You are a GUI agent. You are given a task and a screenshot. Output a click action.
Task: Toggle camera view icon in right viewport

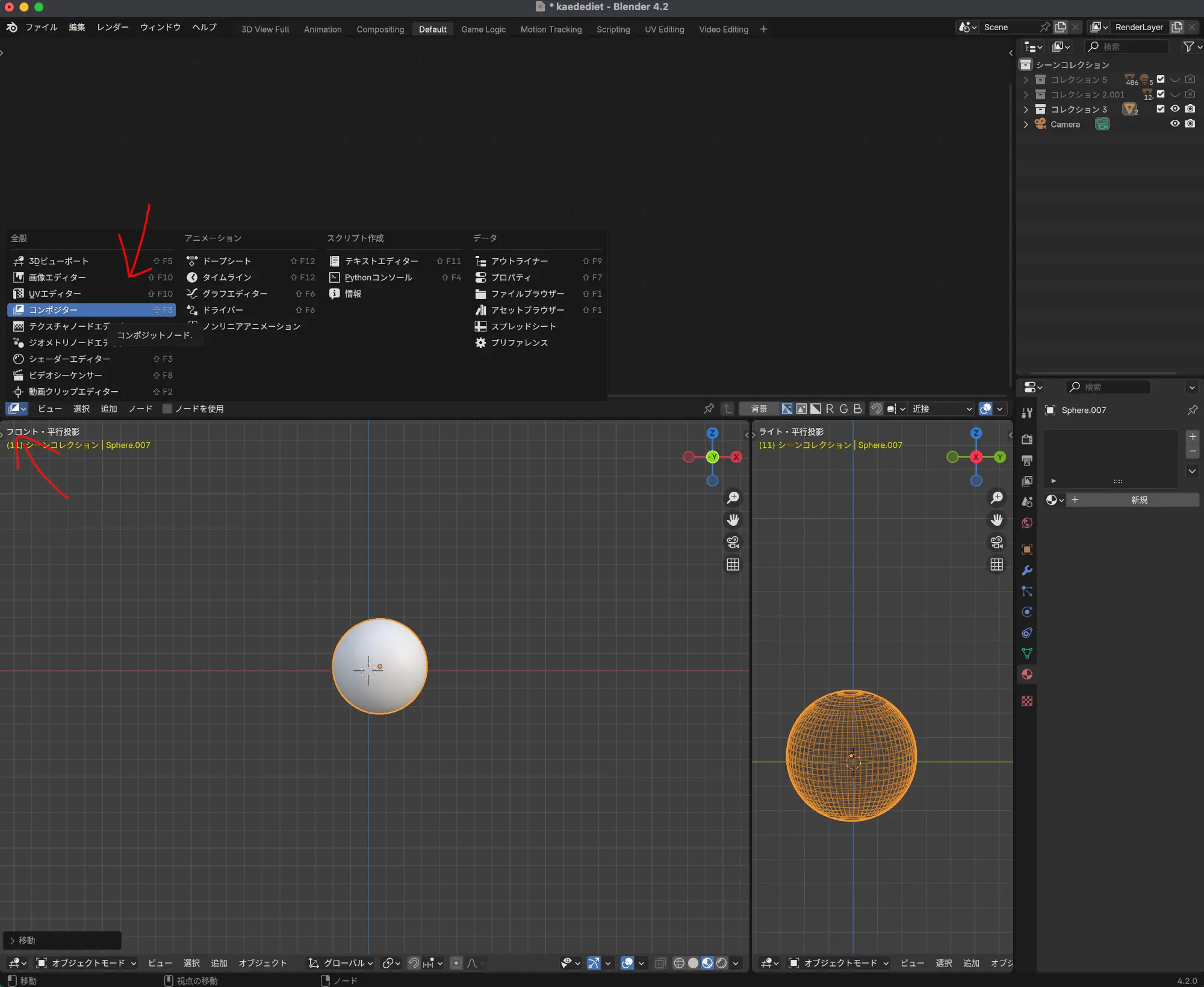point(996,542)
